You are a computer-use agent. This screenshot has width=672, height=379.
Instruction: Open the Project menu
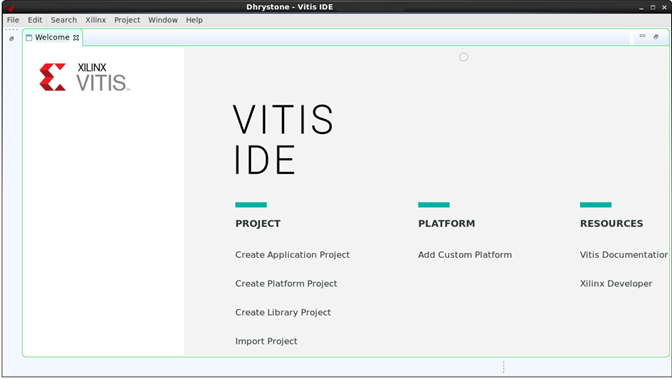127,20
